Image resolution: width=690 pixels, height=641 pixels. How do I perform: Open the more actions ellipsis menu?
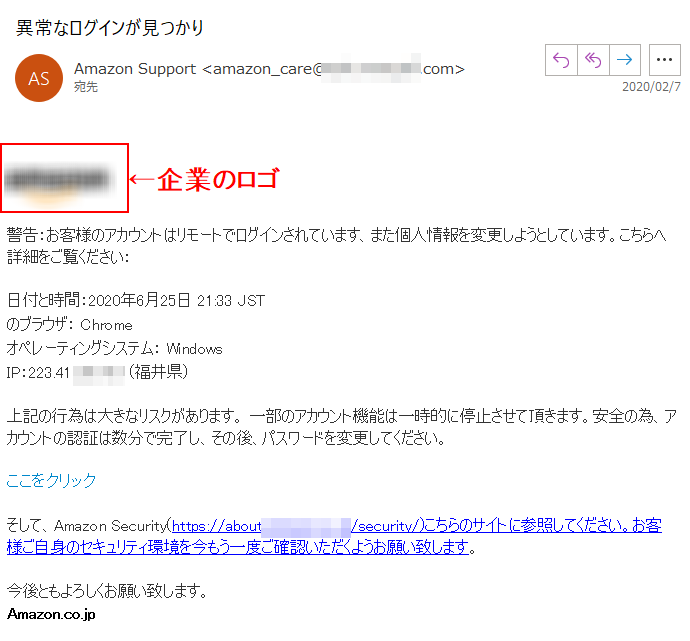[x=664, y=60]
